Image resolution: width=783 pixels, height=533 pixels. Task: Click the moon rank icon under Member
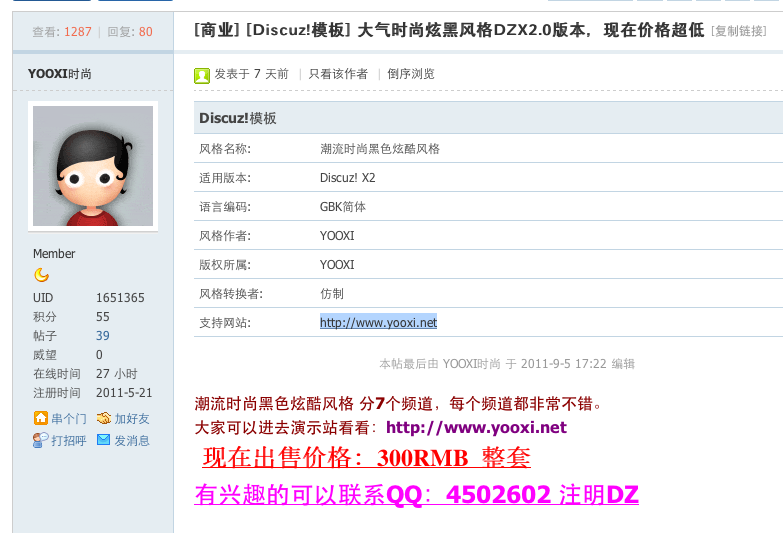[x=41, y=275]
